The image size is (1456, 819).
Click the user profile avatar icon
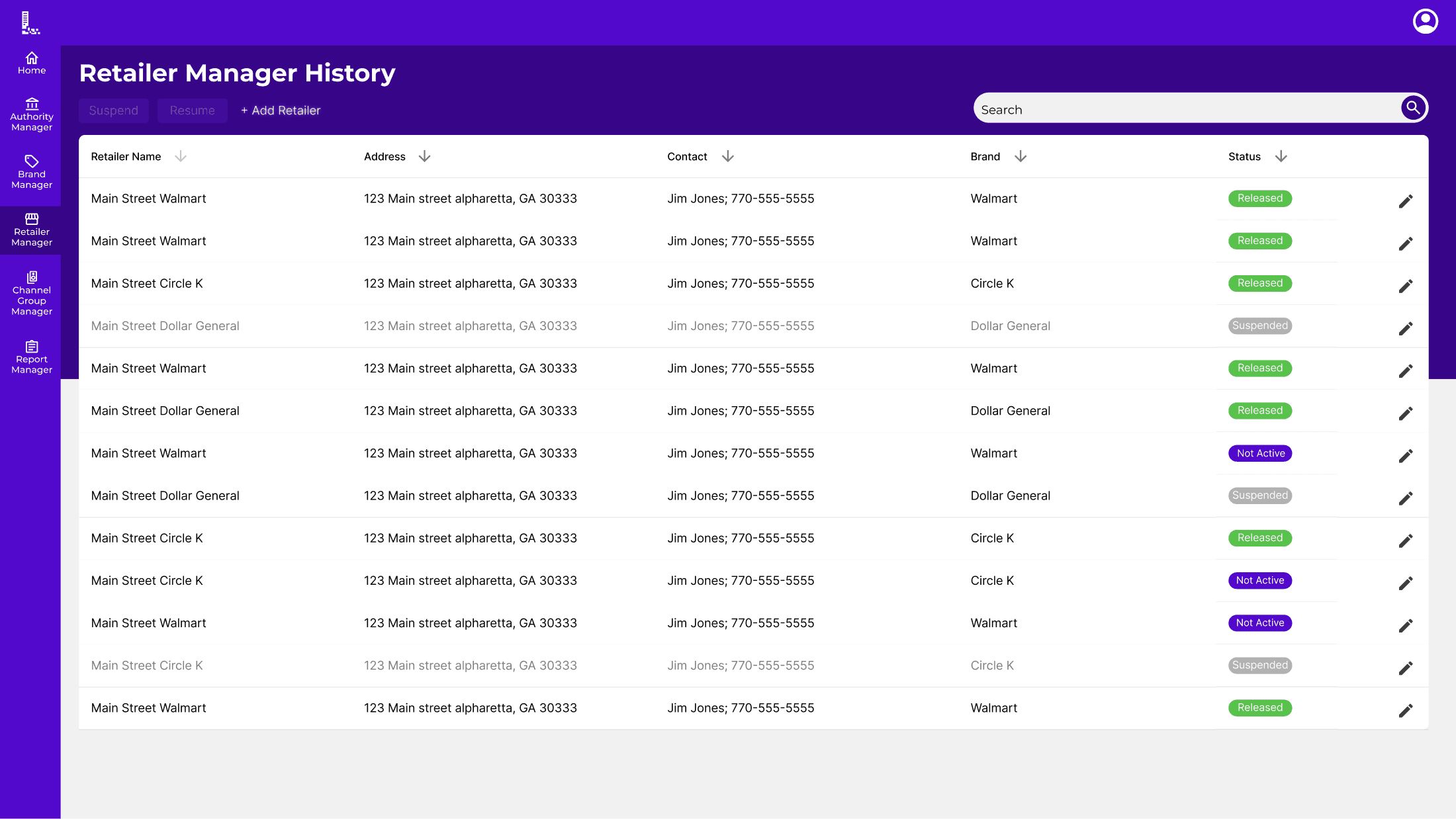[x=1425, y=21]
